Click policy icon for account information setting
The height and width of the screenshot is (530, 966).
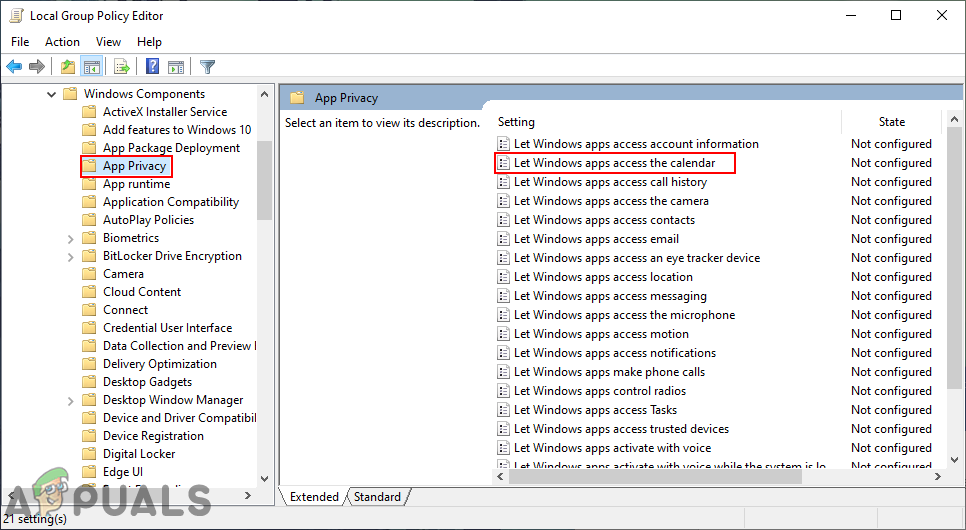click(504, 144)
